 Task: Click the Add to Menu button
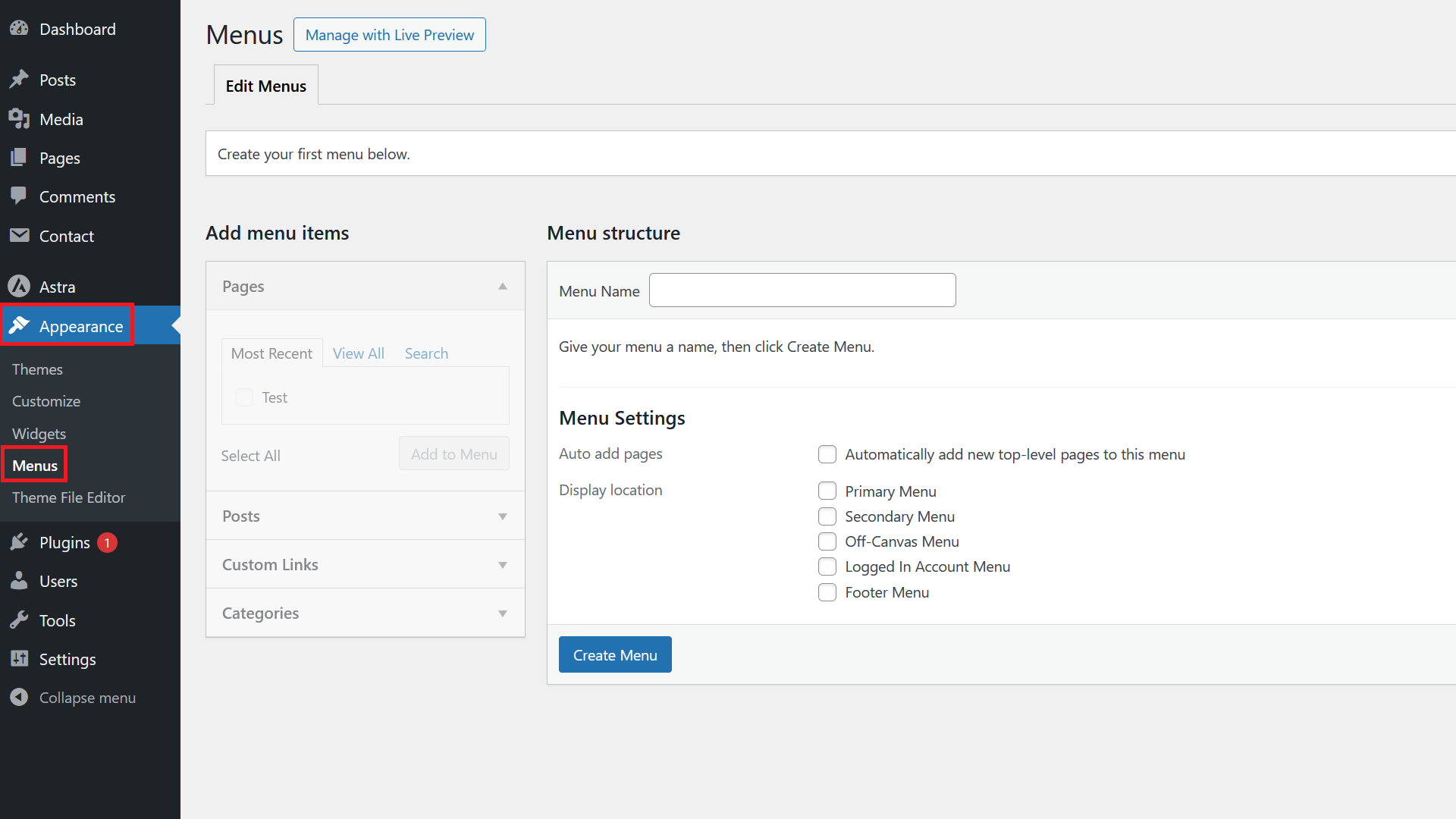click(x=453, y=453)
